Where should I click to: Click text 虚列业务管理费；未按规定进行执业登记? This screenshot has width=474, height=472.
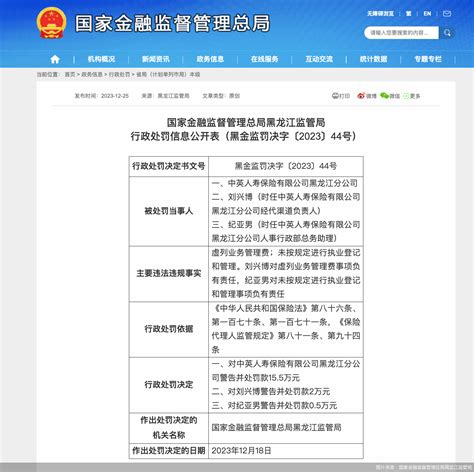286,252
